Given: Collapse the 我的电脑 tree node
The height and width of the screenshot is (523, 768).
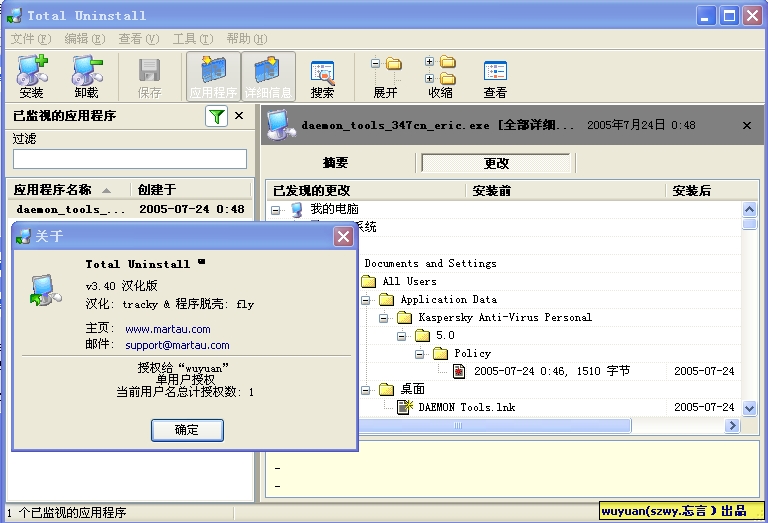Looking at the screenshot, I should point(276,210).
